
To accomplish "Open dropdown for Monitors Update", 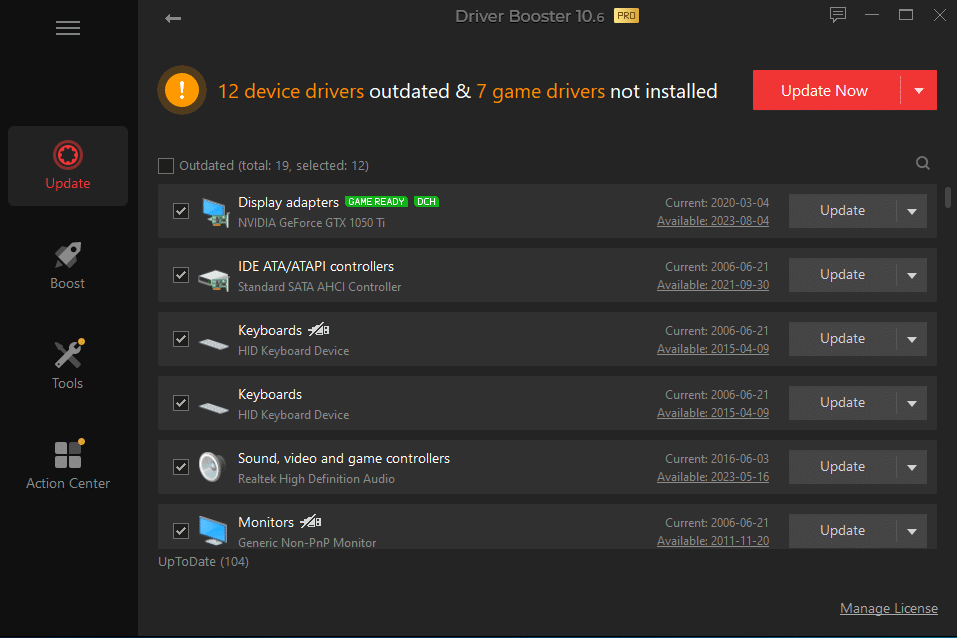I will pos(912,531).
